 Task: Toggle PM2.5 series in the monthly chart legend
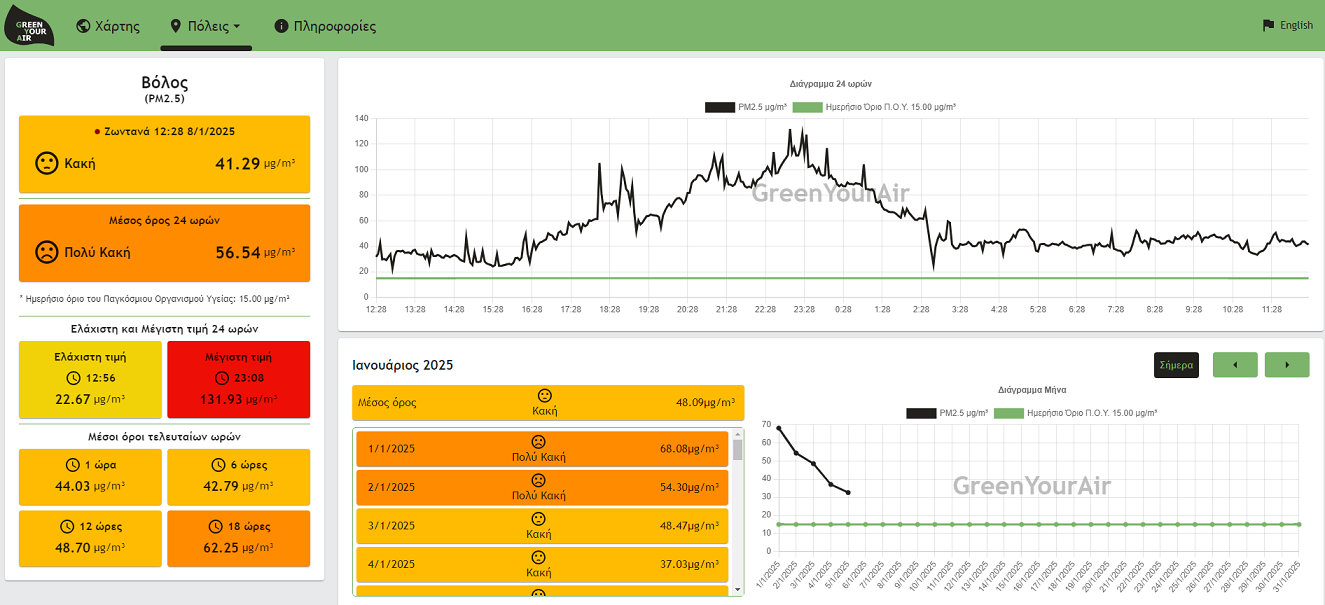(947, 413)
